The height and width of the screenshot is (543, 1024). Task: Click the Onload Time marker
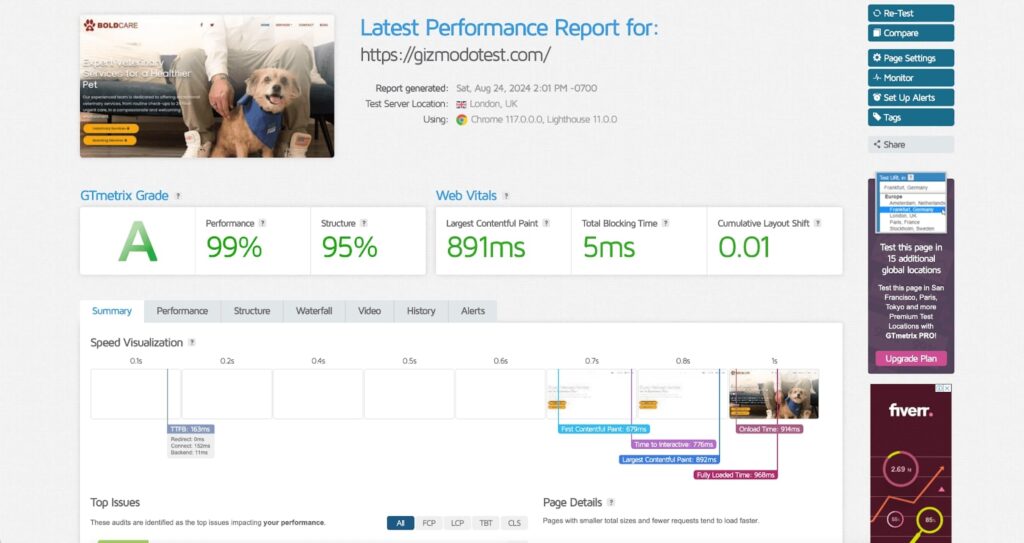click(x=769, y=429)
